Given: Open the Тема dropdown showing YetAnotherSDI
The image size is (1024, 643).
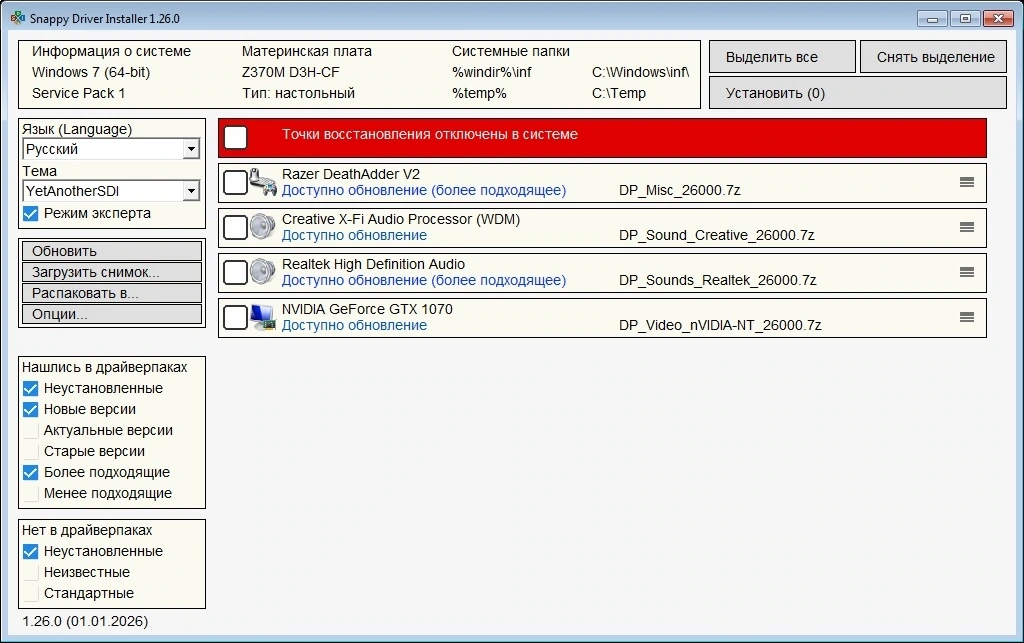Looking at the screenshot, I should coord(111,191).
